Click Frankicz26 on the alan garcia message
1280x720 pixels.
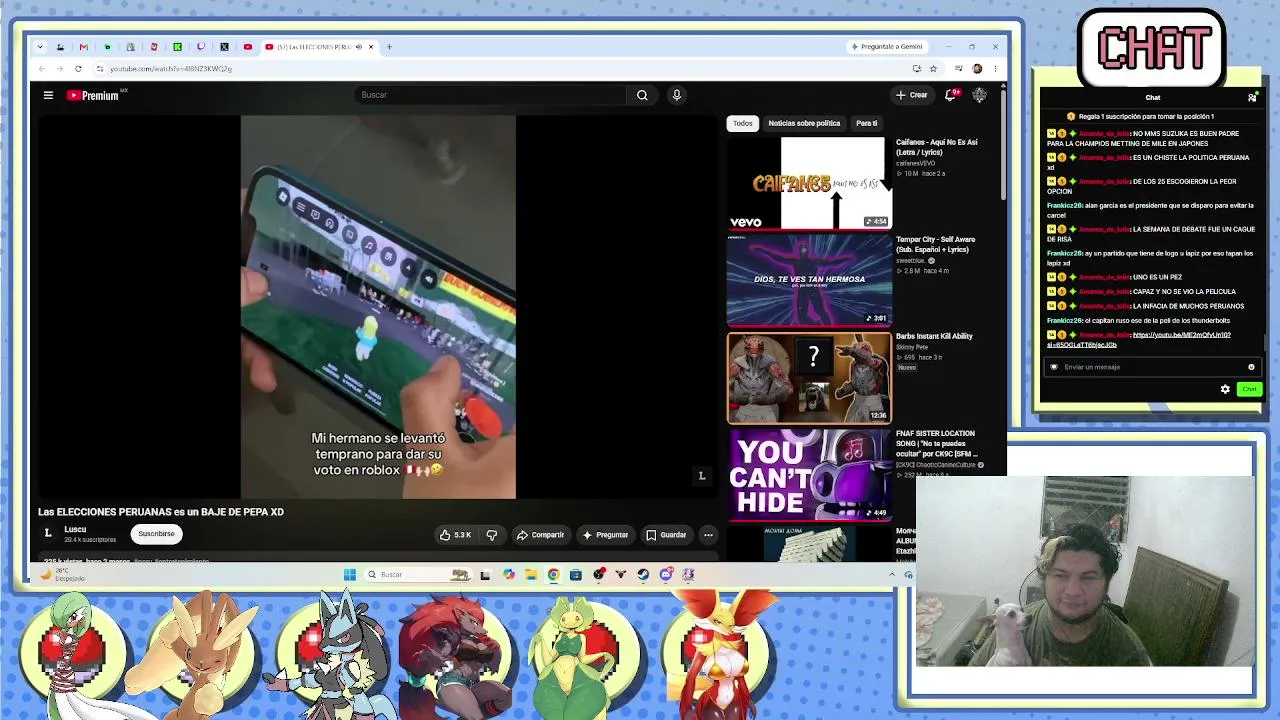pos(1065,205)
